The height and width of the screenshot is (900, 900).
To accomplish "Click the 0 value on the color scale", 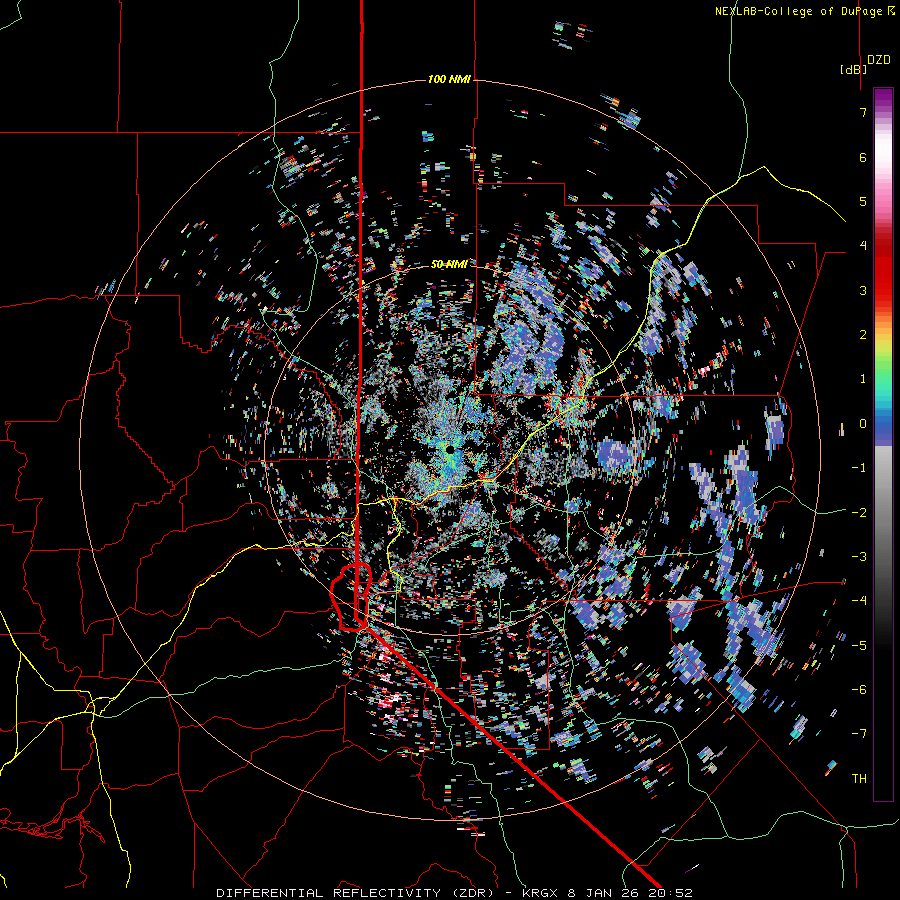I will (863, 424).
